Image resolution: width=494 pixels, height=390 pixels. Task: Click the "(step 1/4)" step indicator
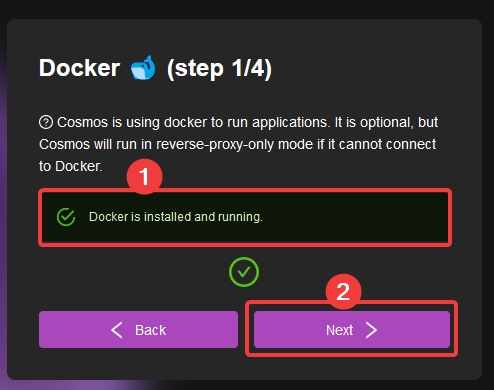219,69
